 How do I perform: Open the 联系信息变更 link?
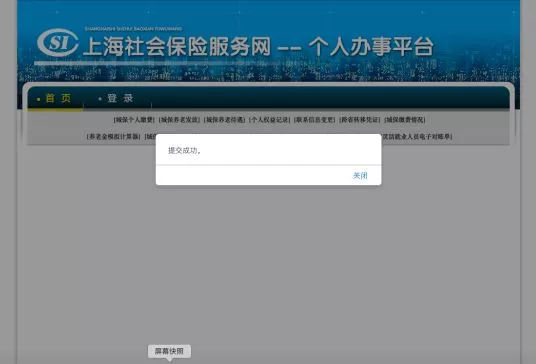coord(314,120)
